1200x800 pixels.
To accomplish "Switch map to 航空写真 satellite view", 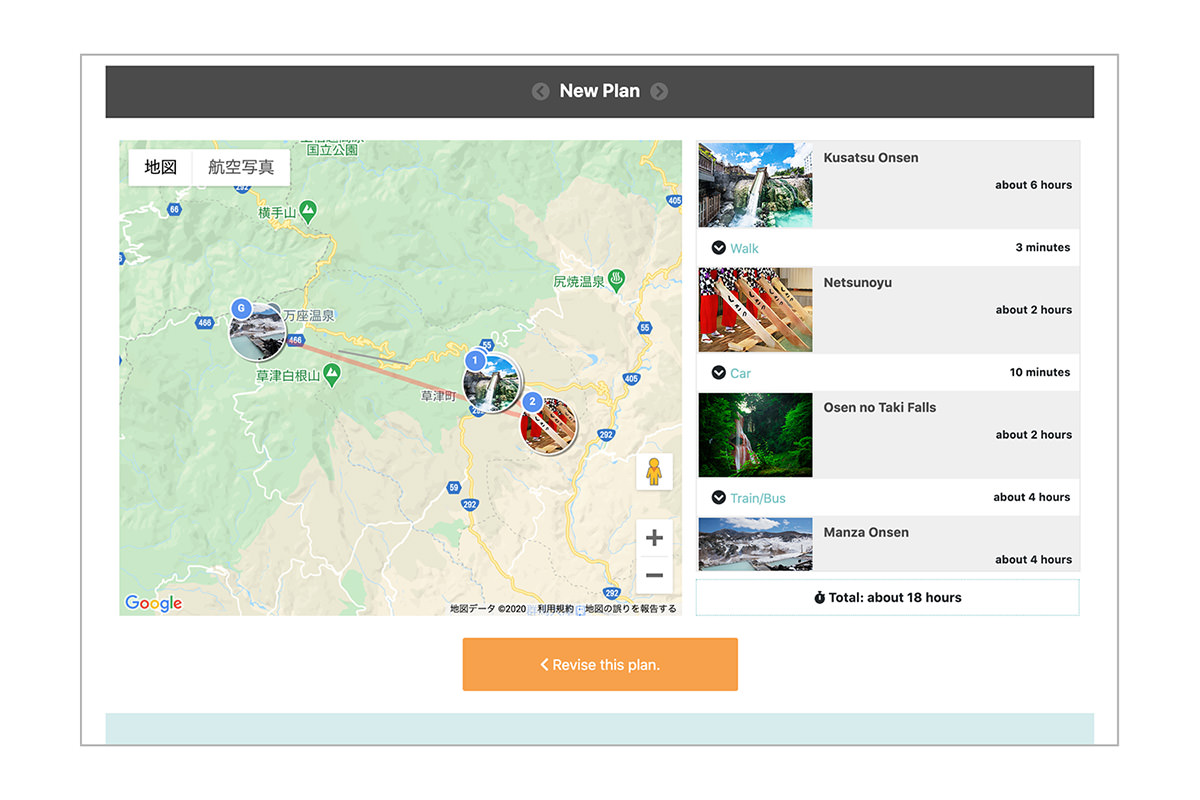I will pyautogui.click(x=241, y=167).
